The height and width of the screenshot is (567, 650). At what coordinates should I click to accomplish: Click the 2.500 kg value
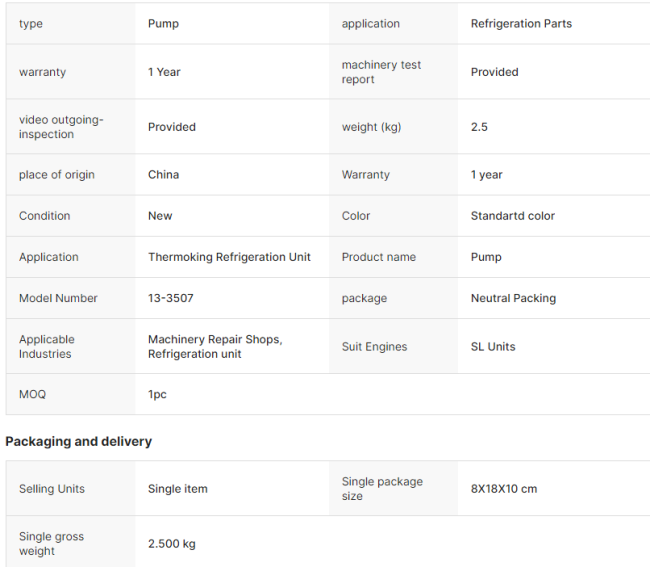point(172,544)
